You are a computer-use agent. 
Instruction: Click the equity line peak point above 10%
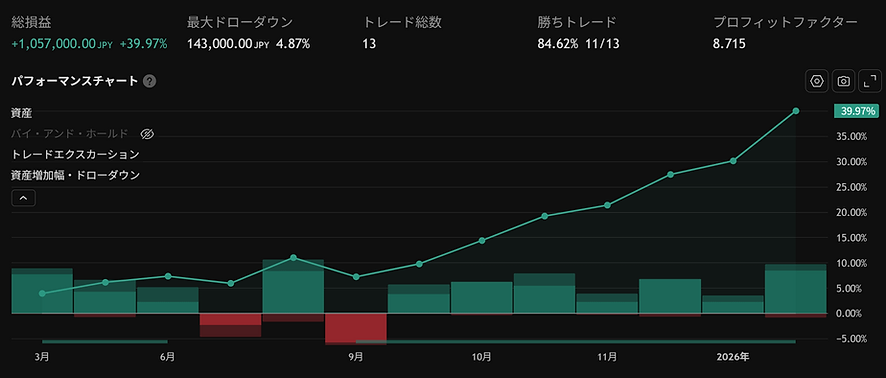pos(293,258)
